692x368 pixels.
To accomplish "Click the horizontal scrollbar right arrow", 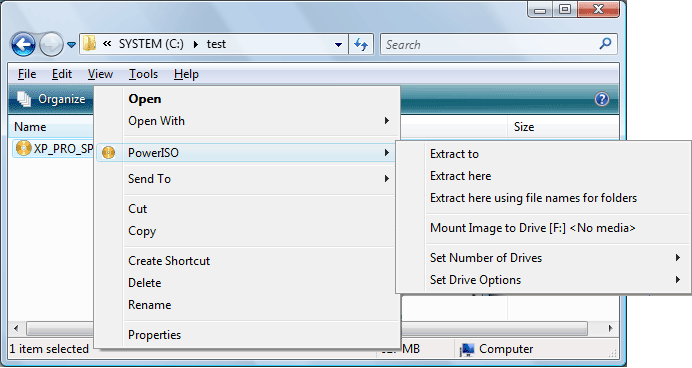I will click(x=610, y=328).
